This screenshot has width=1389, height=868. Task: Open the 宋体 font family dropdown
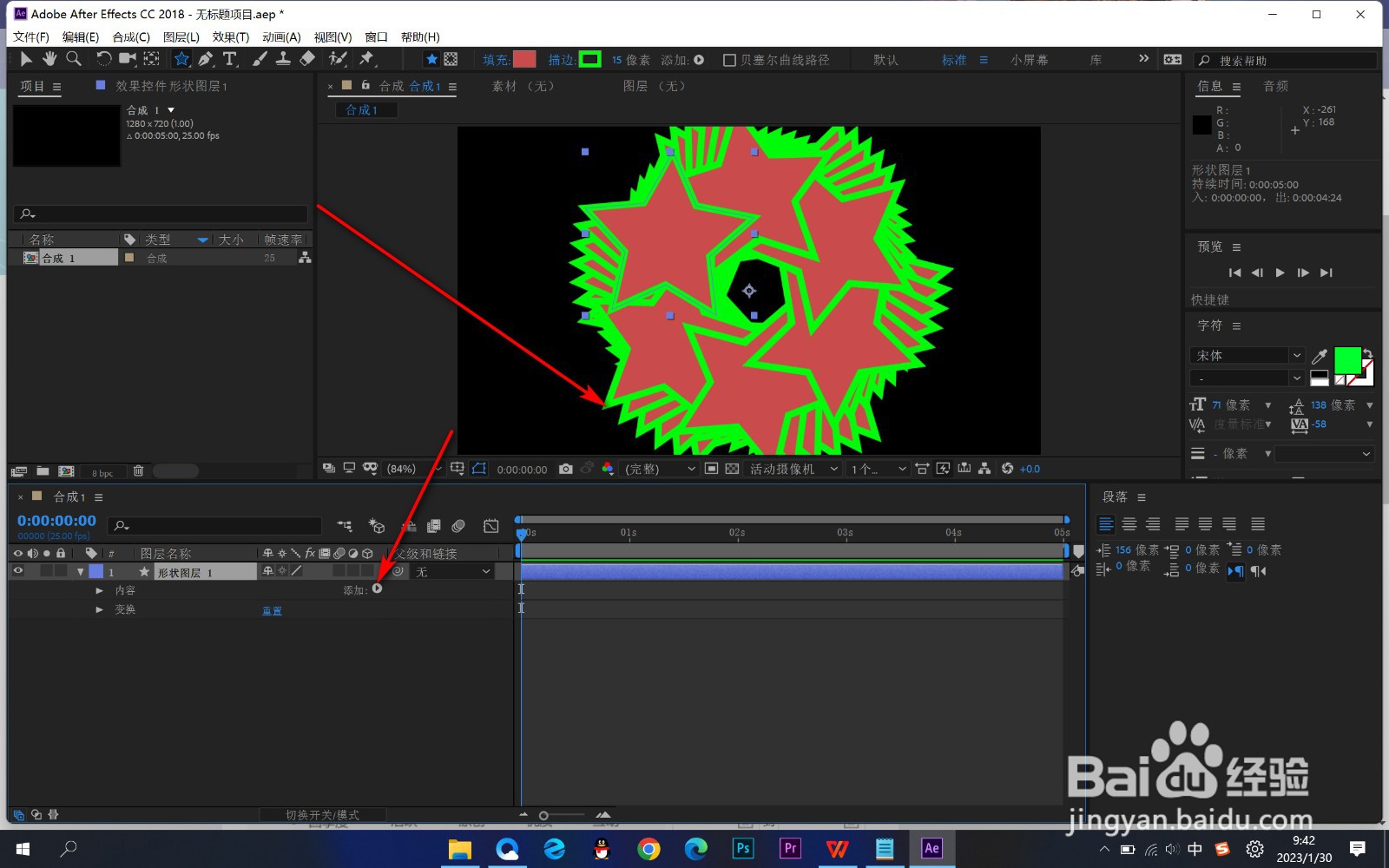tap(1247, 355)
